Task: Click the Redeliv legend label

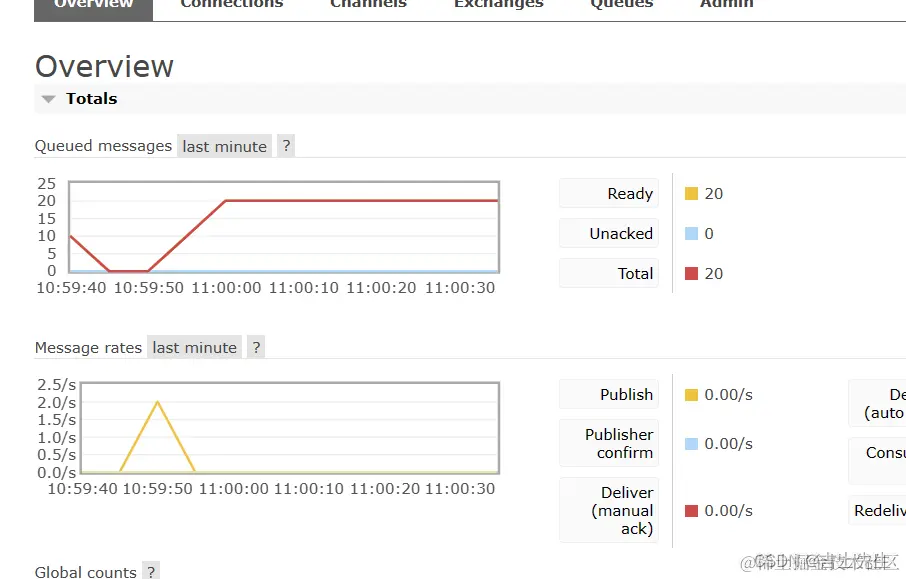Action: point(877,510)
